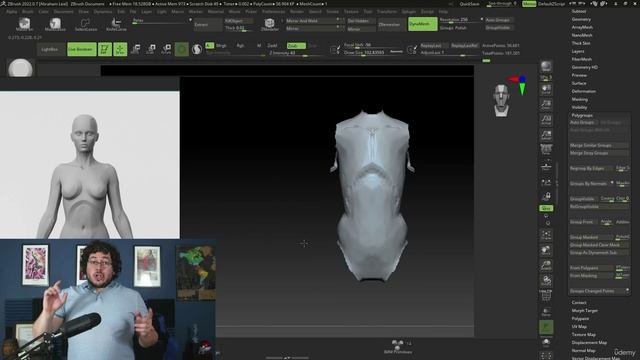Screen dimensions: 640x360
Task: Select the SelectLasso brush icon
Action: coord(86,24)
